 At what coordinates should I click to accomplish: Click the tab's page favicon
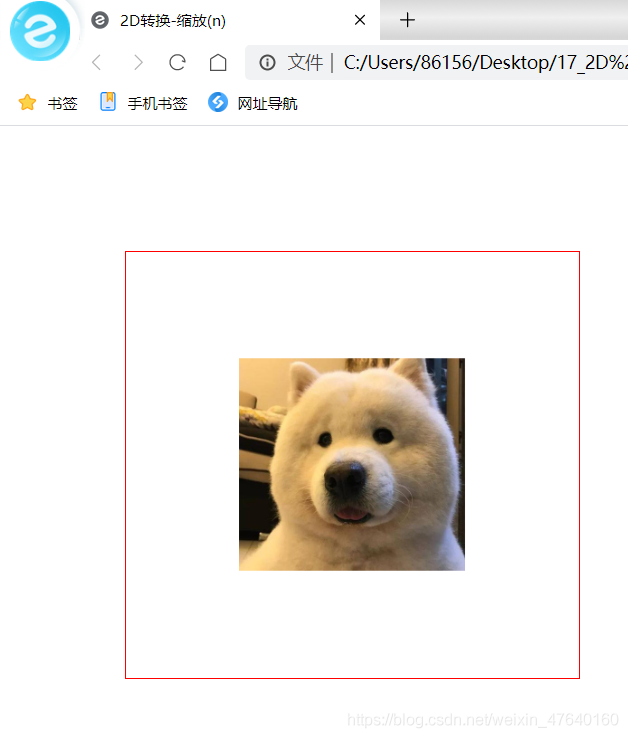100,20
